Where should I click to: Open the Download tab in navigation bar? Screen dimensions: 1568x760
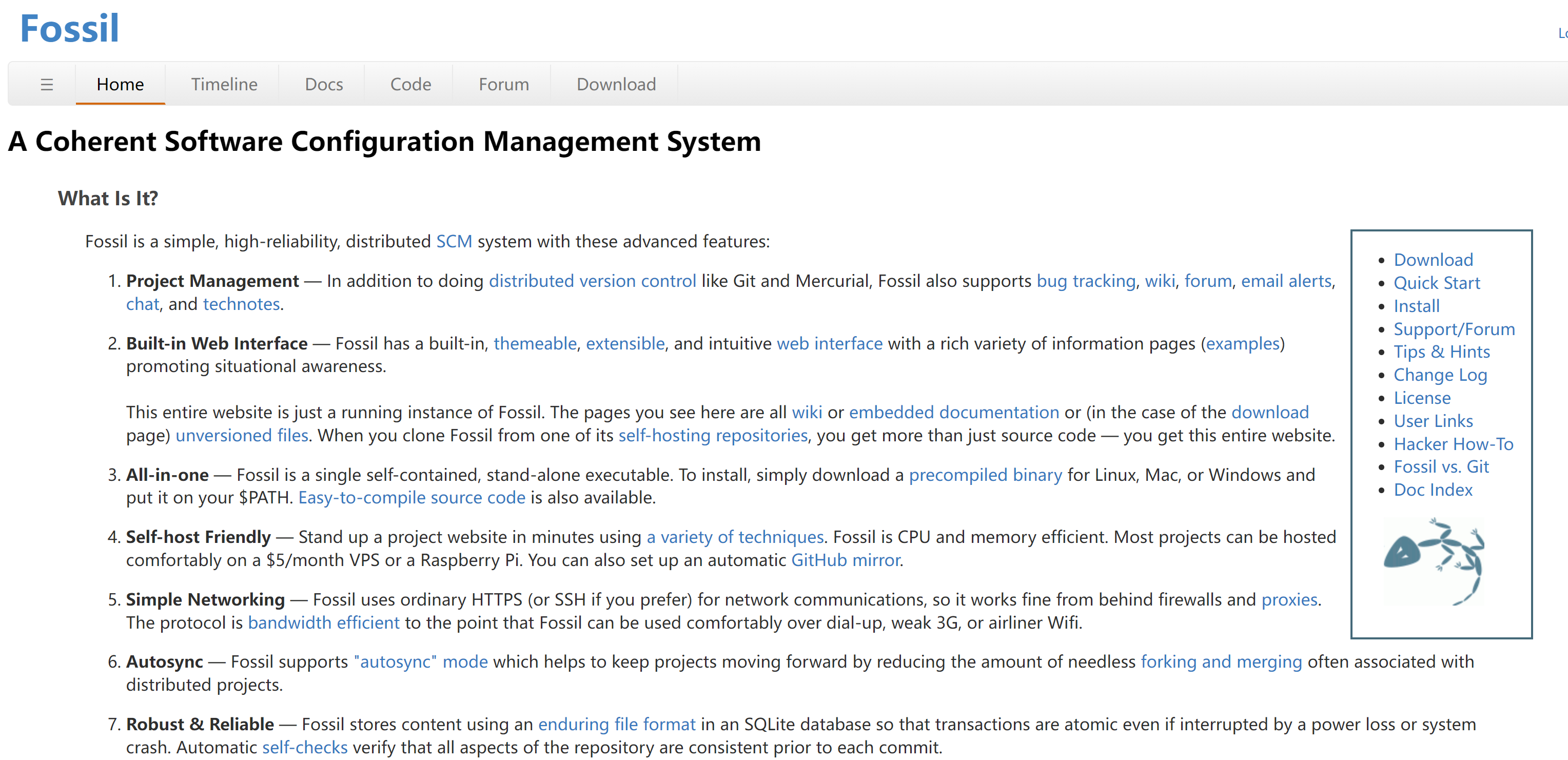pyautogui.click(x=616, y=84)
